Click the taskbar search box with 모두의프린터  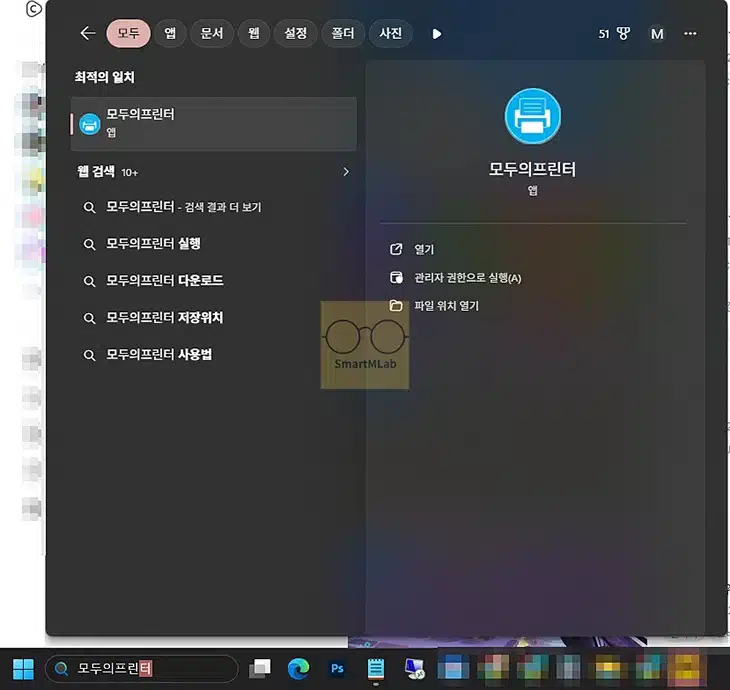coord(142,669)
